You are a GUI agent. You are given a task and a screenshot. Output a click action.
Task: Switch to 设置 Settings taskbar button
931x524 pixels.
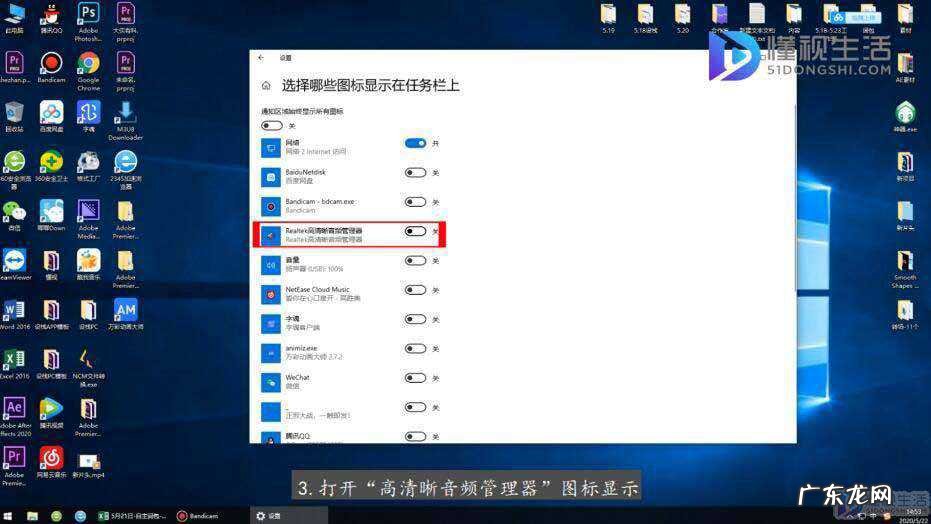[x=289, y=516]
